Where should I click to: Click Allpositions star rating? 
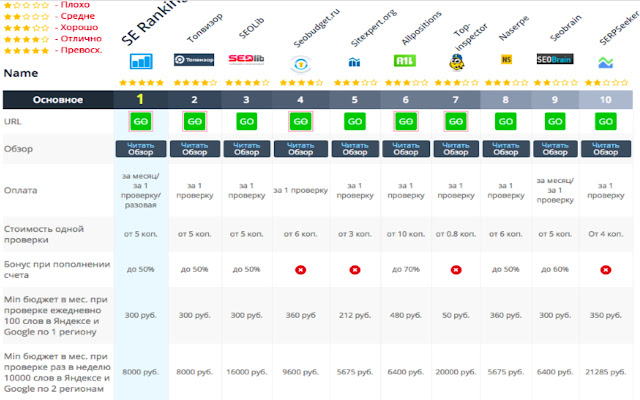click(x=406, y=83)
